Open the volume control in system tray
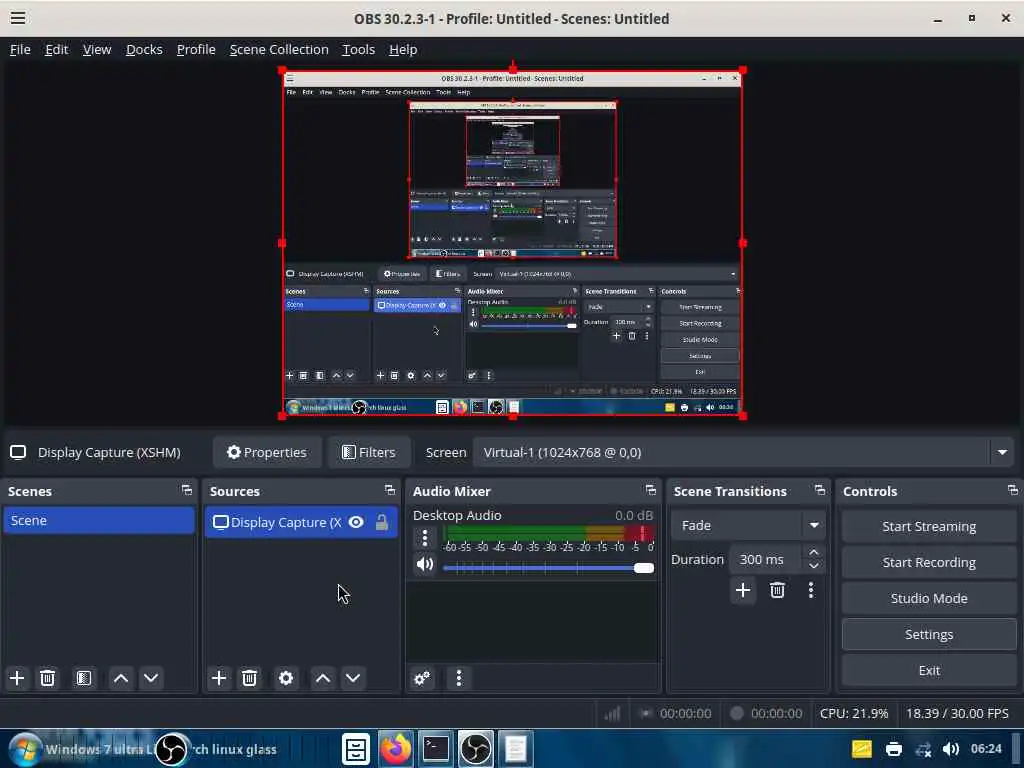The width and height of the screenshot is (1024, 768). (x=951, y=749)
